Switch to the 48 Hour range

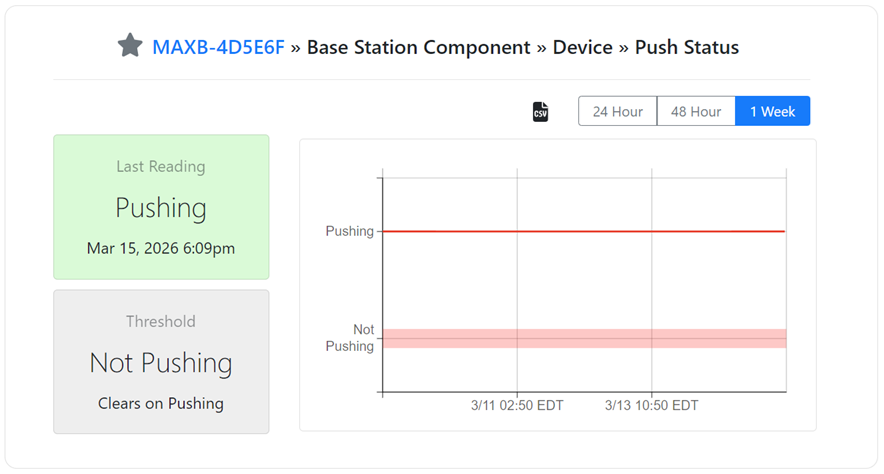[696, 112]
